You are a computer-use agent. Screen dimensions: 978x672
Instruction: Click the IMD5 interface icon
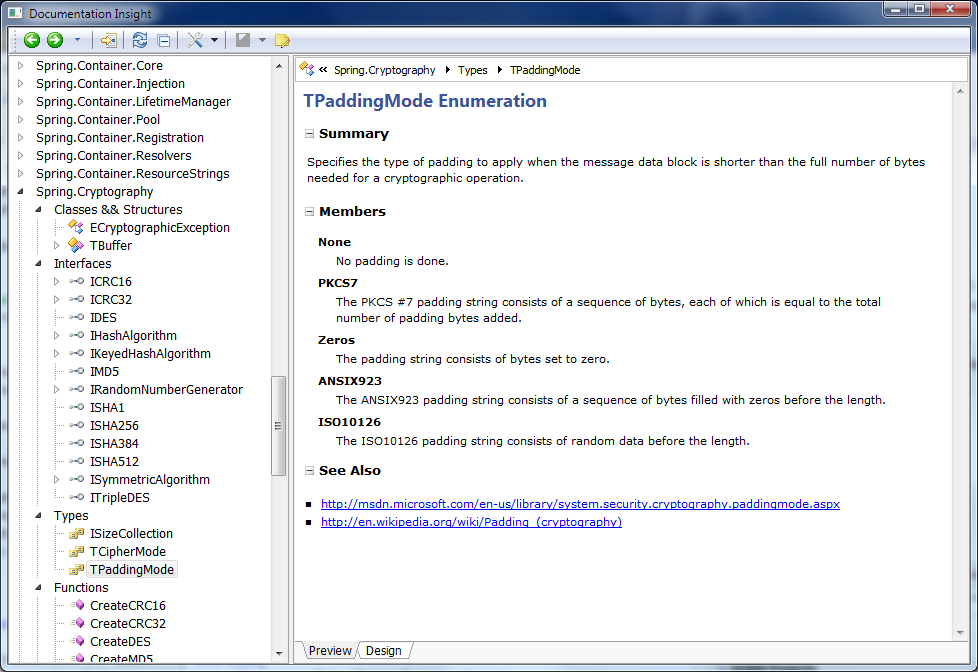click(x=76, y=371)
